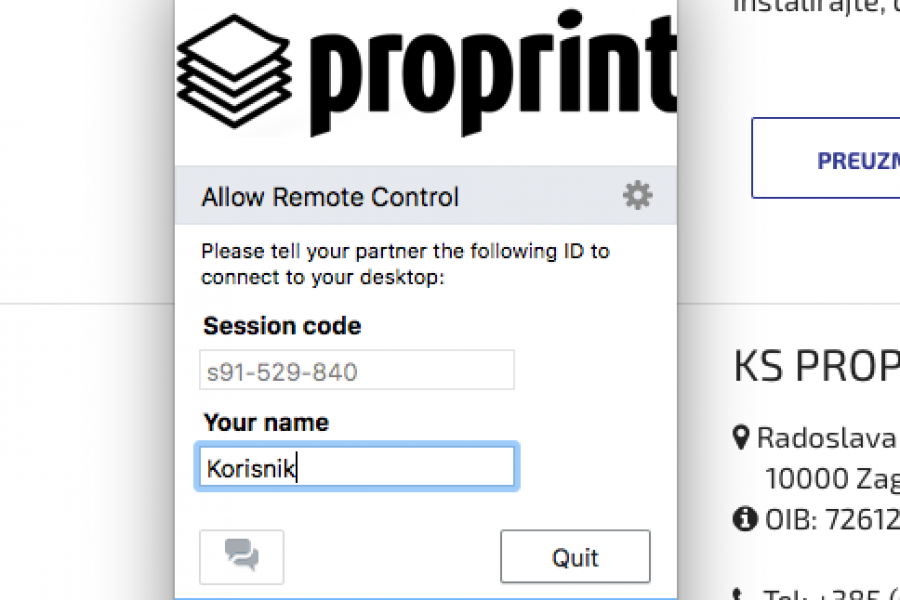Image resolution: width=900 pixels, height=600 pixels.
Task: Click the 'Please tell your partner' instruction text
Action: pos(404,264)
